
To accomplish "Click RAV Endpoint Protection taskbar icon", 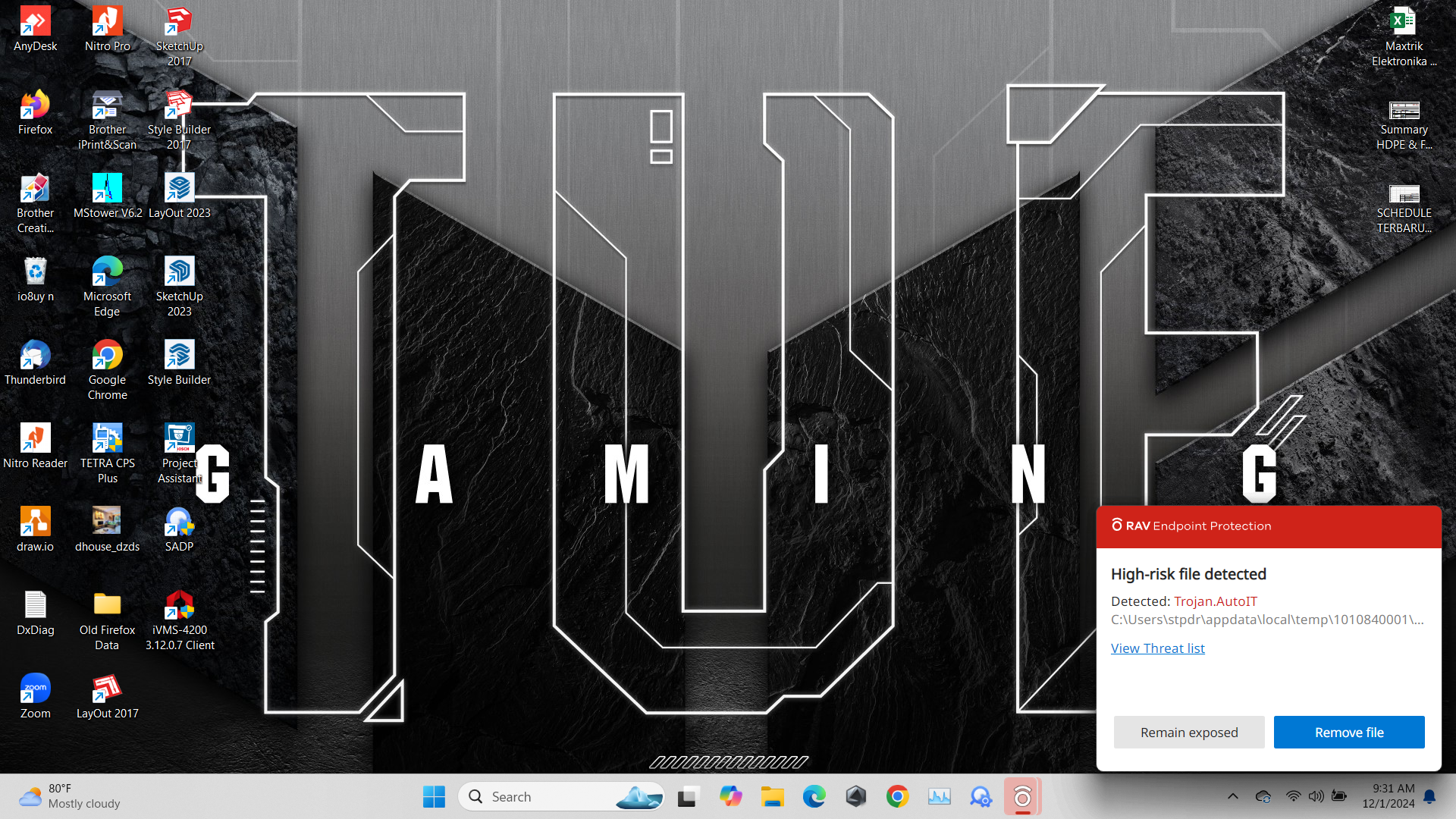I will 1022,796.
